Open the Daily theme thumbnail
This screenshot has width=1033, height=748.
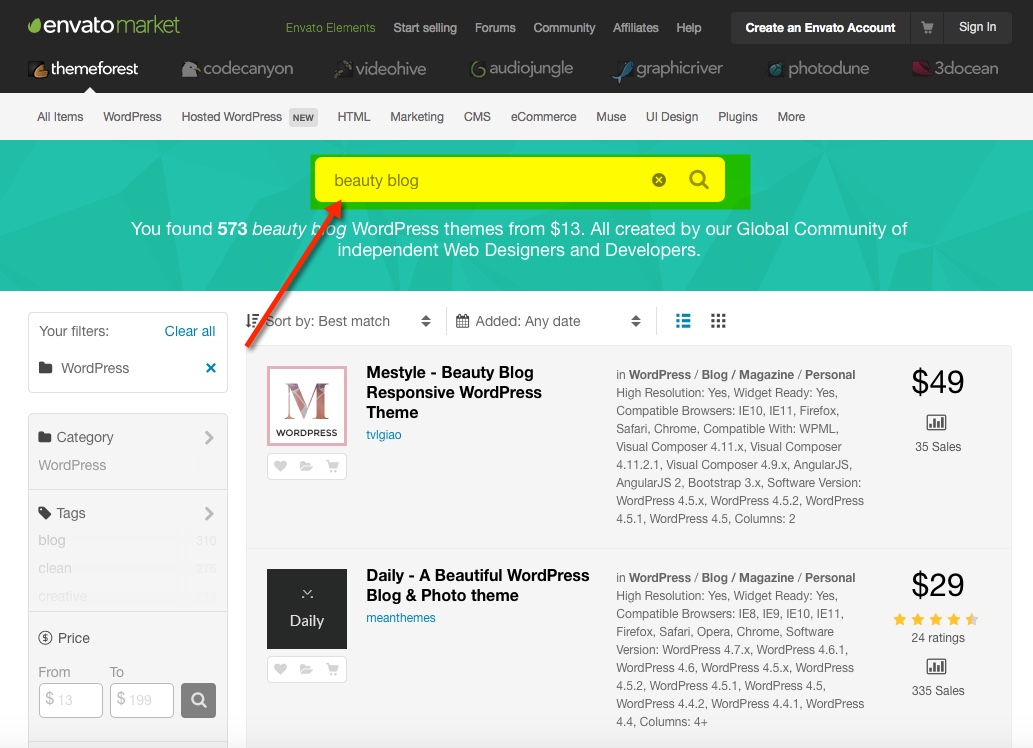pyautogui.click(x=306, y=609)
